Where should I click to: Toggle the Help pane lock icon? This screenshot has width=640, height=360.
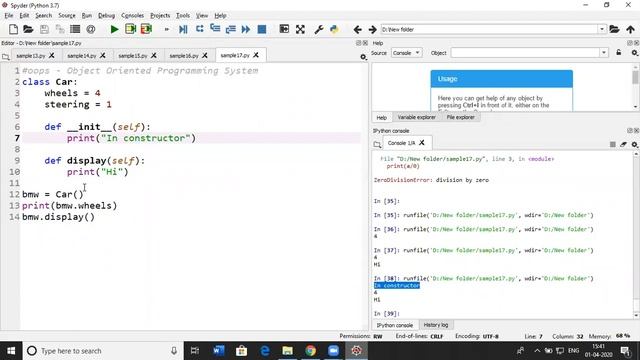pyautogui.click(x=619, y=53)
